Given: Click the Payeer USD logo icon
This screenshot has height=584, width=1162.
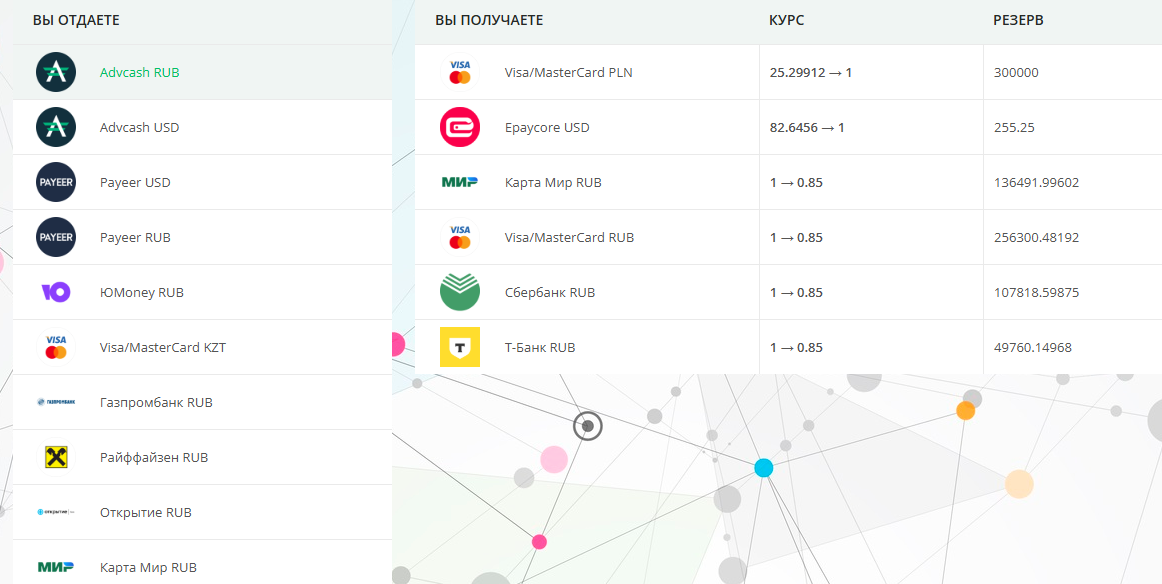Looking at the screenshot, I should (x=56, y=182).
